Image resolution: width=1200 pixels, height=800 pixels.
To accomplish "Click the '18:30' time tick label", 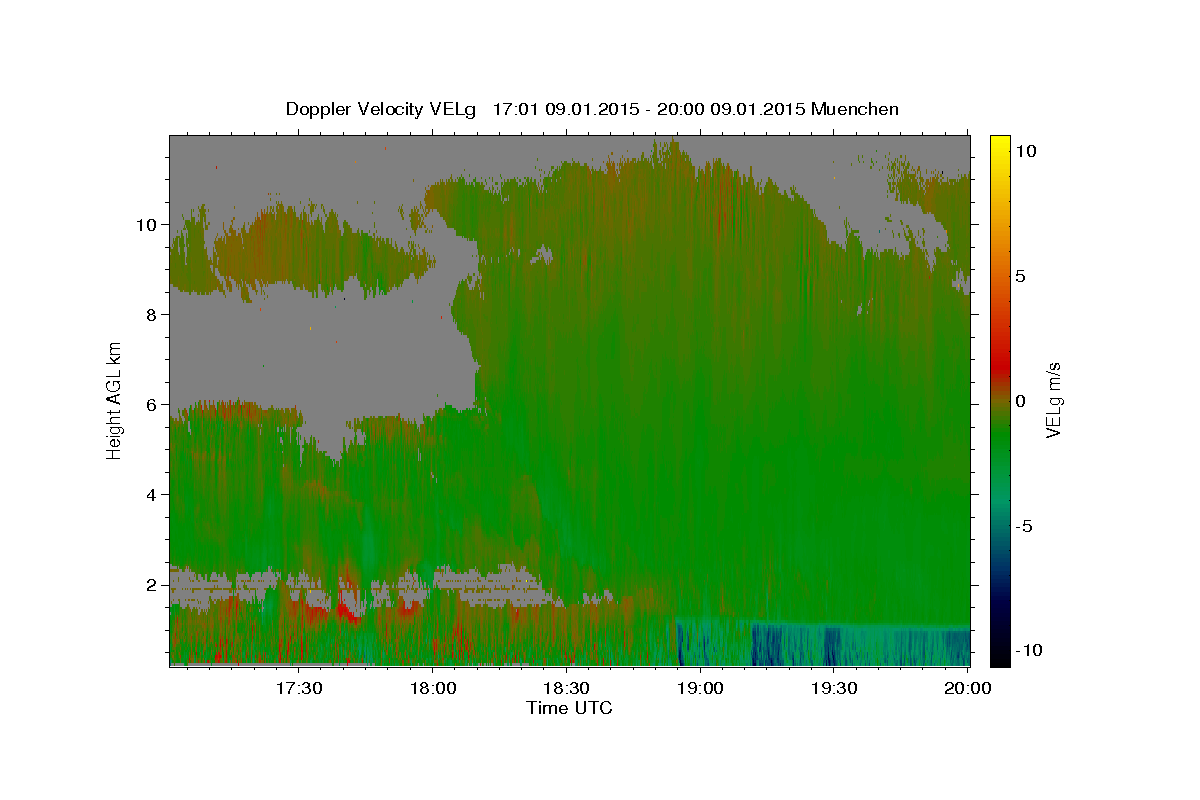I will 566,688.
